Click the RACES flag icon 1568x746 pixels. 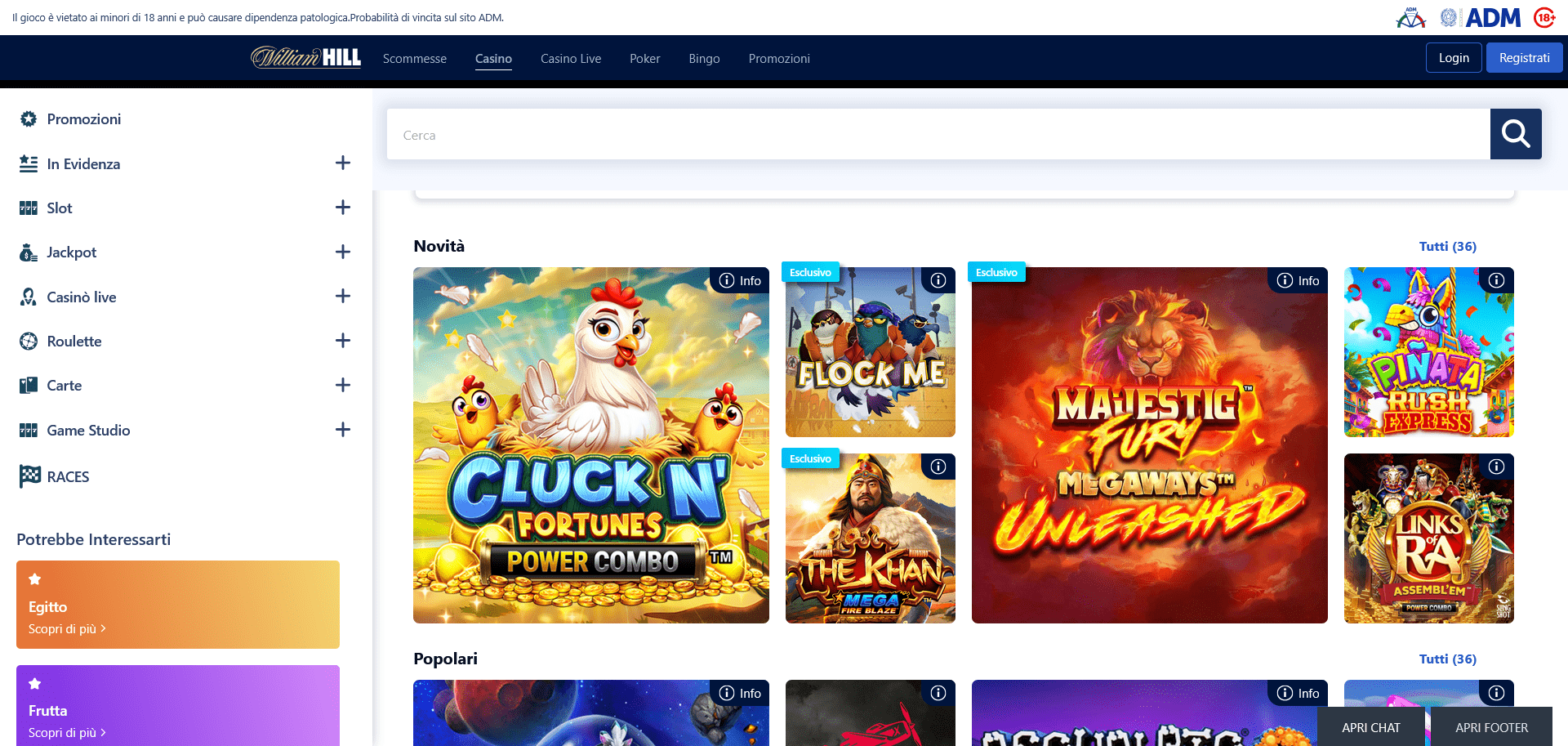pos(29,476)
